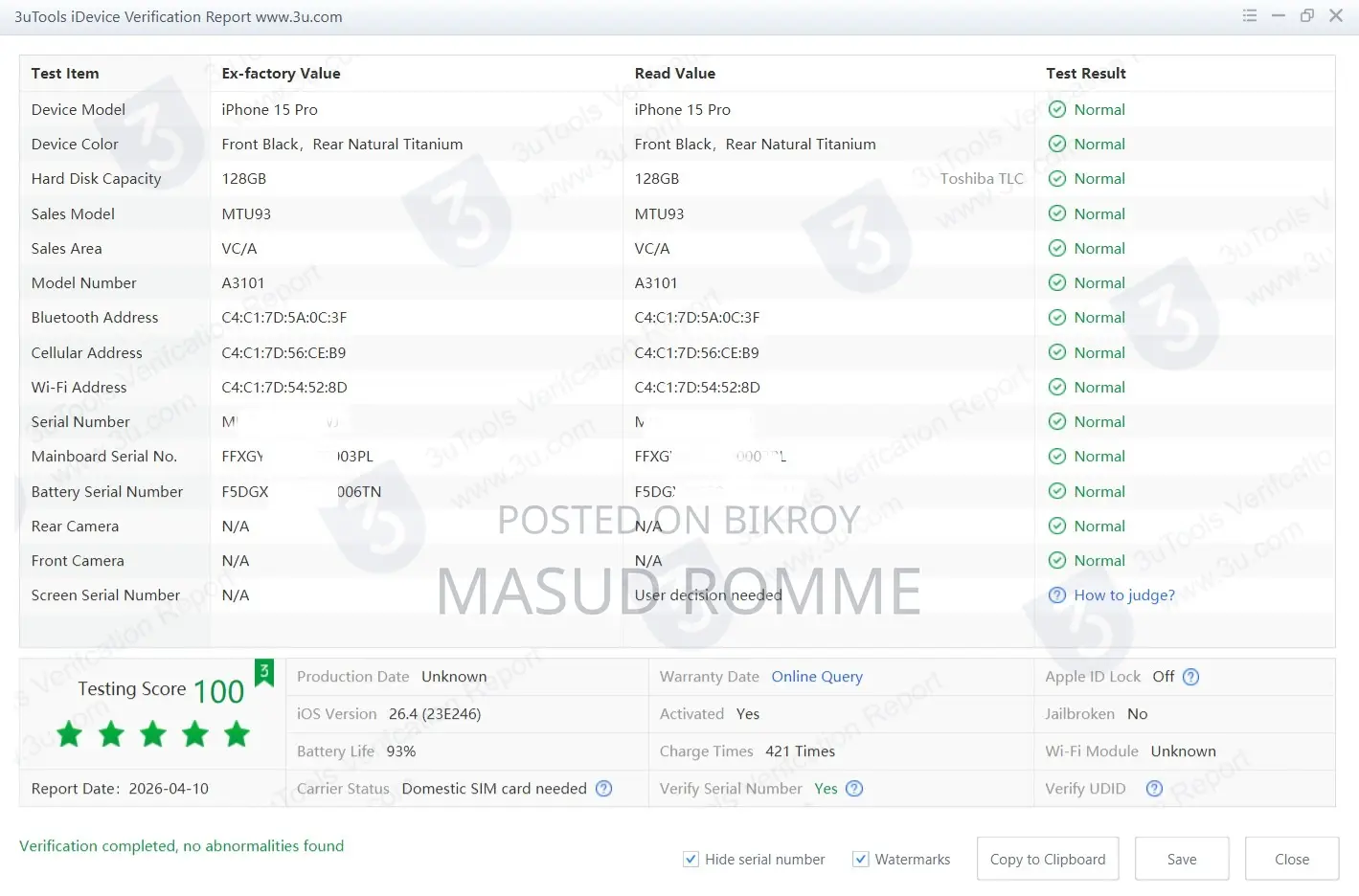The height and width of the screenshot is (896, 1359).
Task: Click the Device Color Normal check icon
Action: pos(1057,145)
